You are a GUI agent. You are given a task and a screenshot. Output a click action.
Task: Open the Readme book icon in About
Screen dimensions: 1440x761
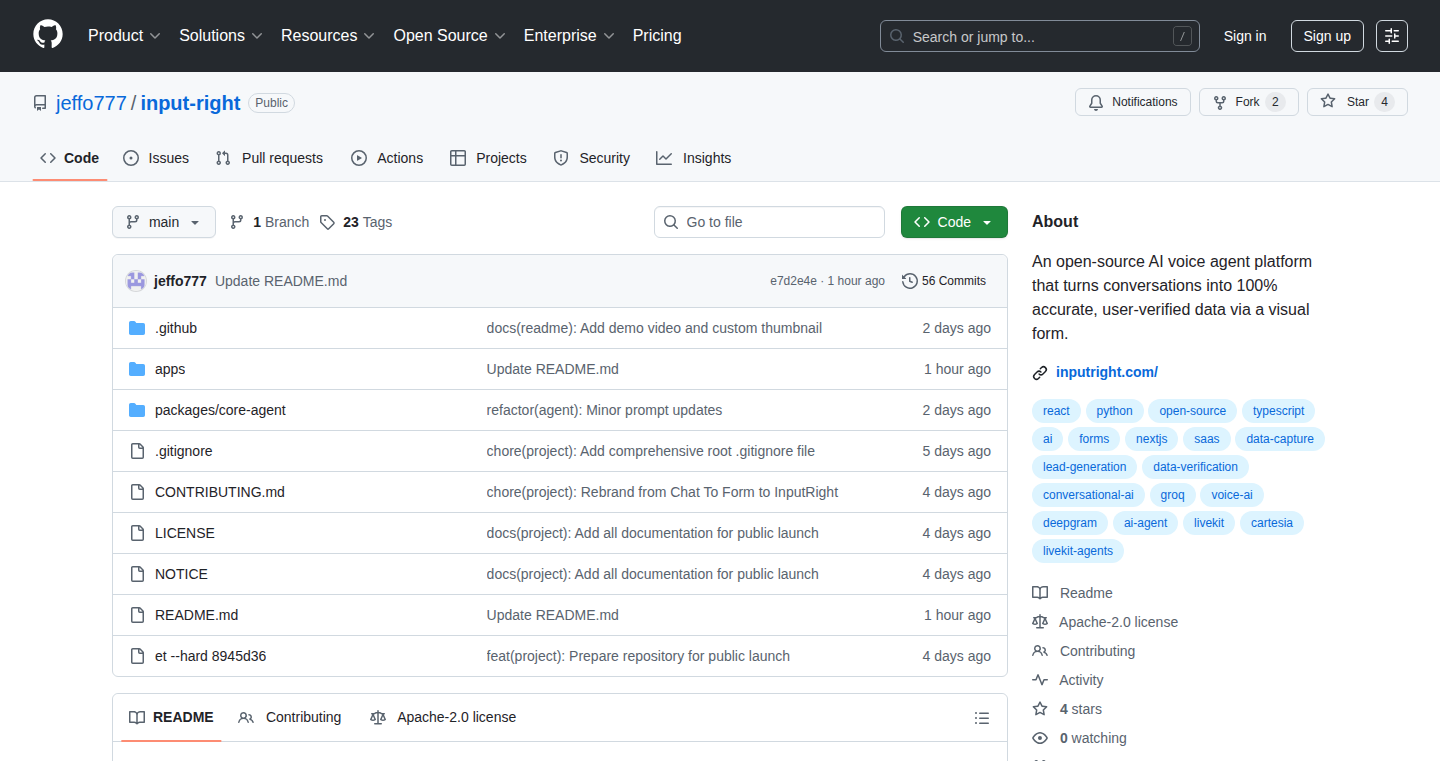click(x=1040, y=593)
